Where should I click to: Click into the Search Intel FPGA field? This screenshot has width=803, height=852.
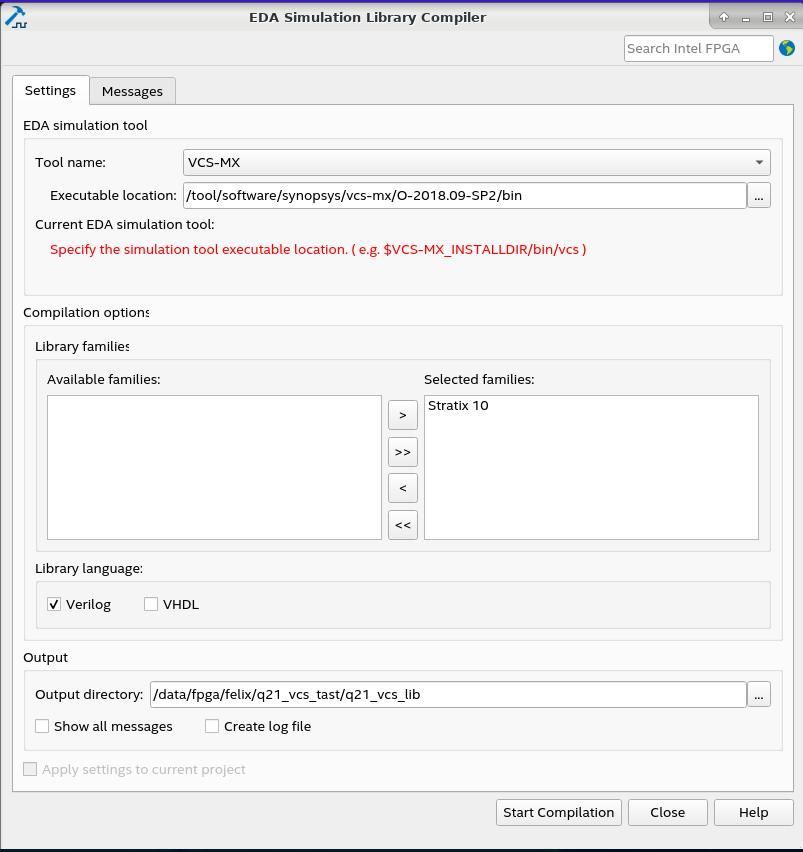click(x=699, y=48)
